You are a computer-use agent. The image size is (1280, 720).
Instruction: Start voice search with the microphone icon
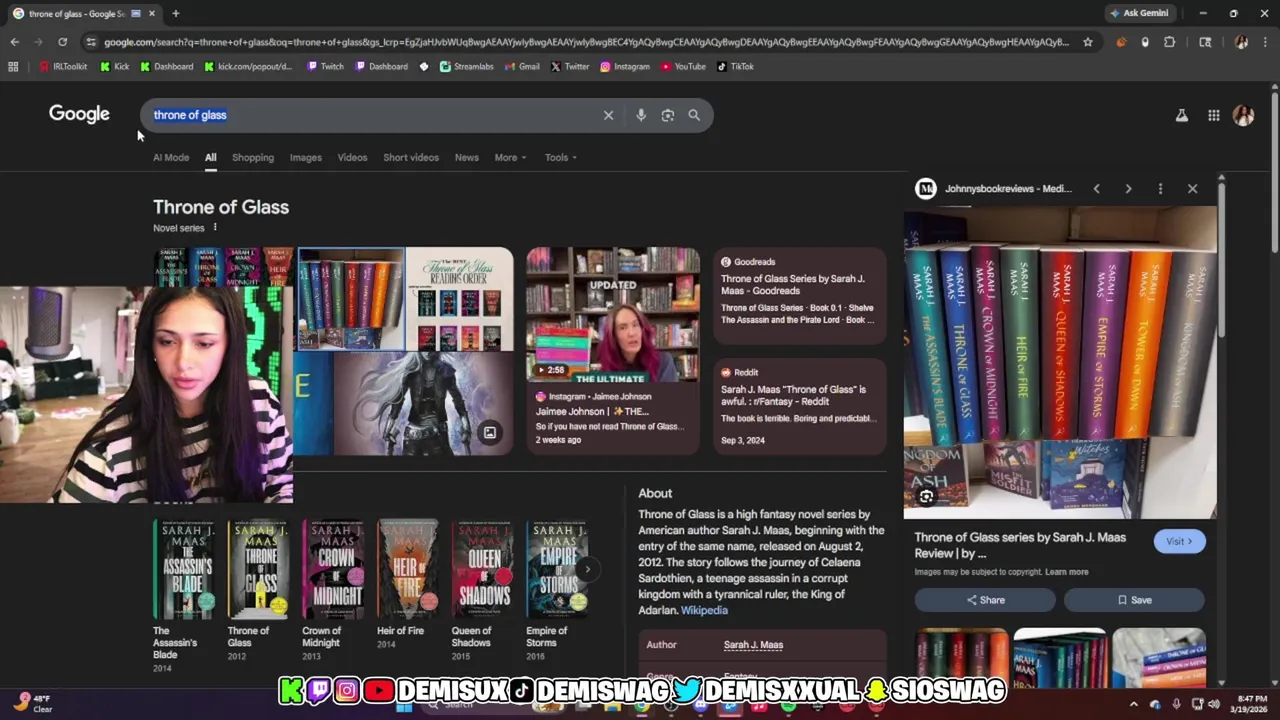641,115
